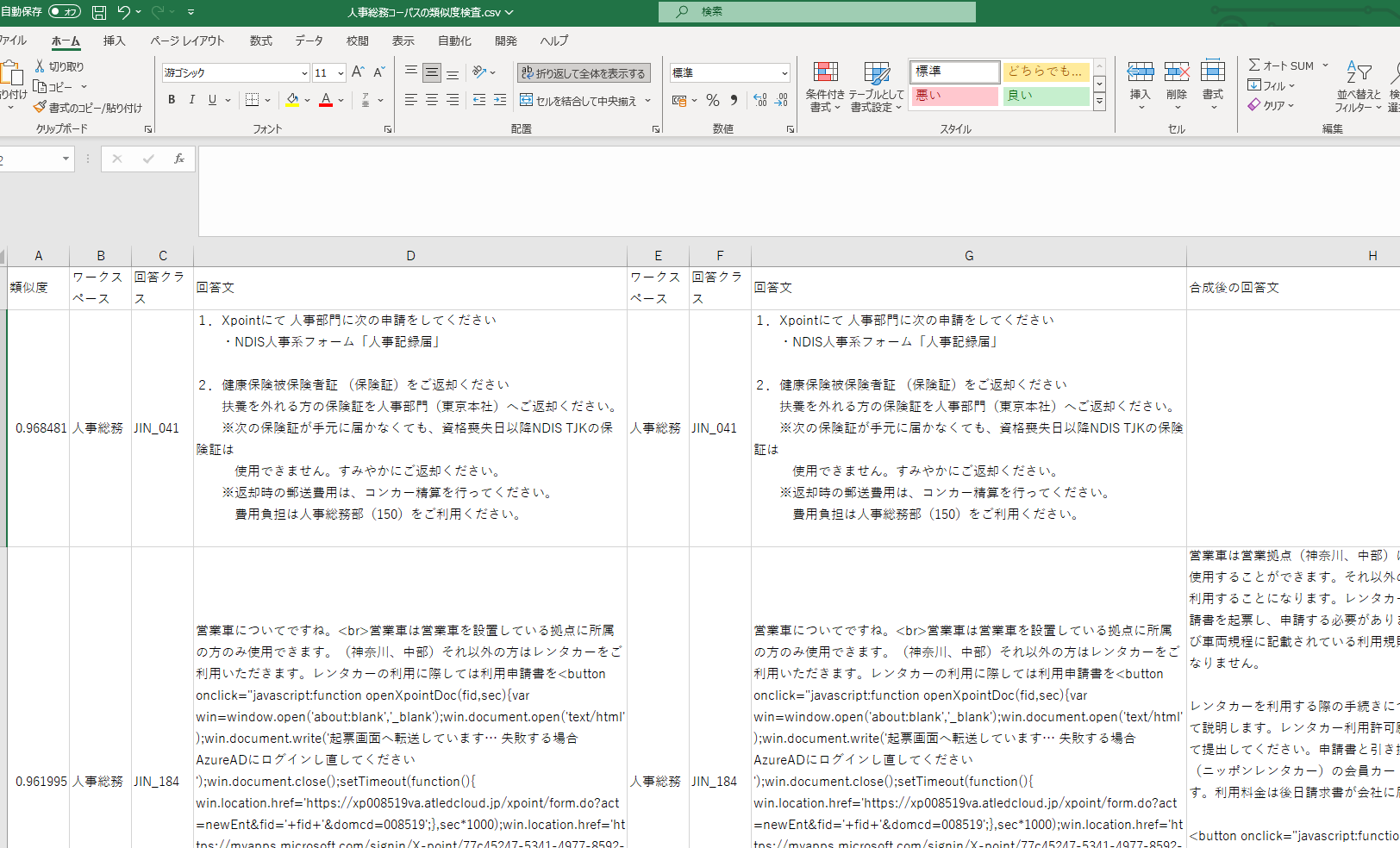Click the AutoSum button
1400x848 pixels.
coord(1281,65)
